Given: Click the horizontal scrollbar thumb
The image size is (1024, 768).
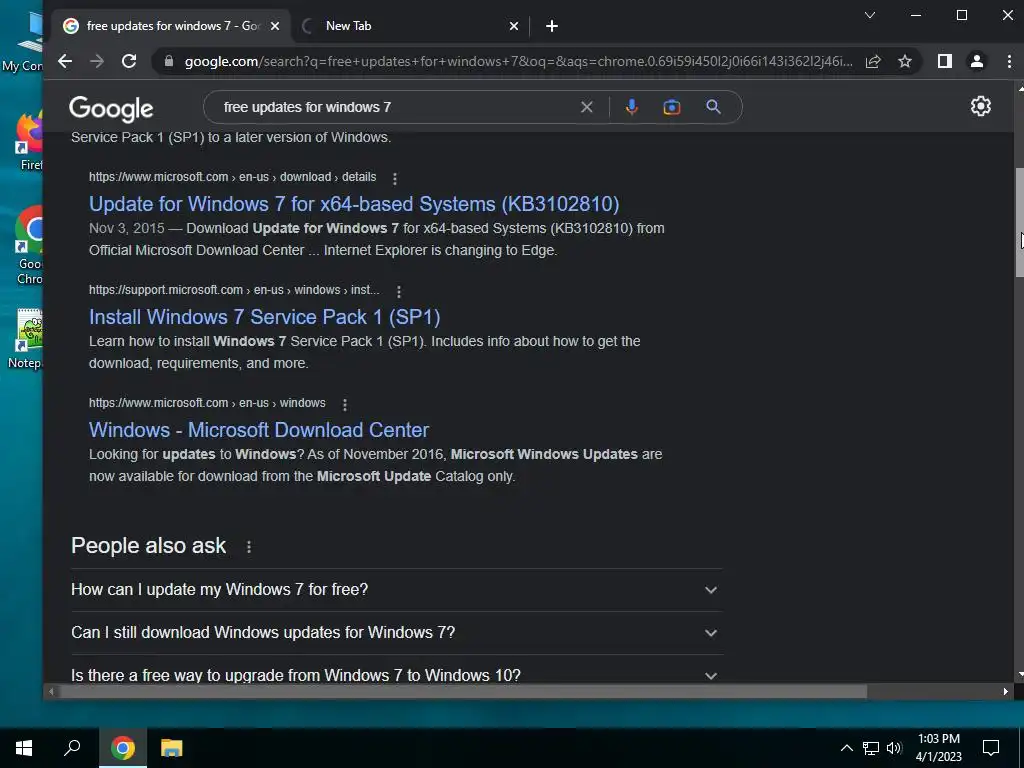Looking at the screenshot, I should click(x=463, y=692).
